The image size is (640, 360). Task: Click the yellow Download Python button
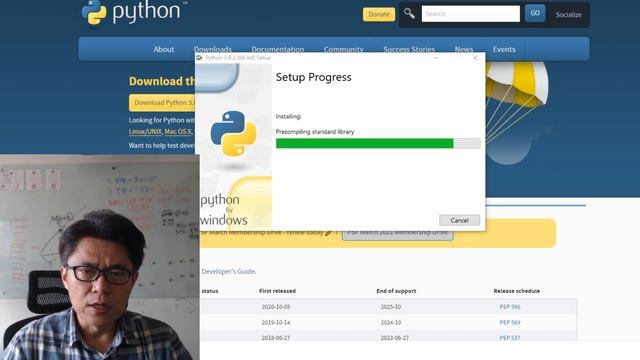coord(162,103)
